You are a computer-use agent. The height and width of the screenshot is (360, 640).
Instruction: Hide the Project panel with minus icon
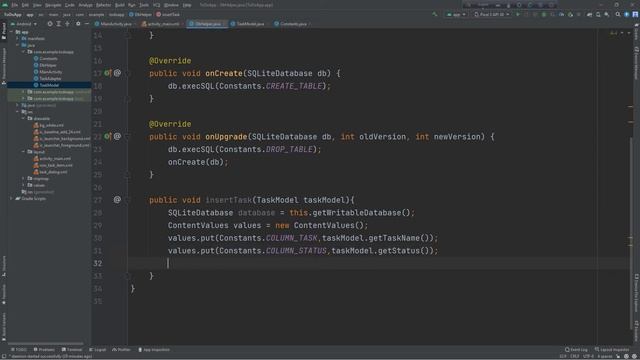[87, 24]
